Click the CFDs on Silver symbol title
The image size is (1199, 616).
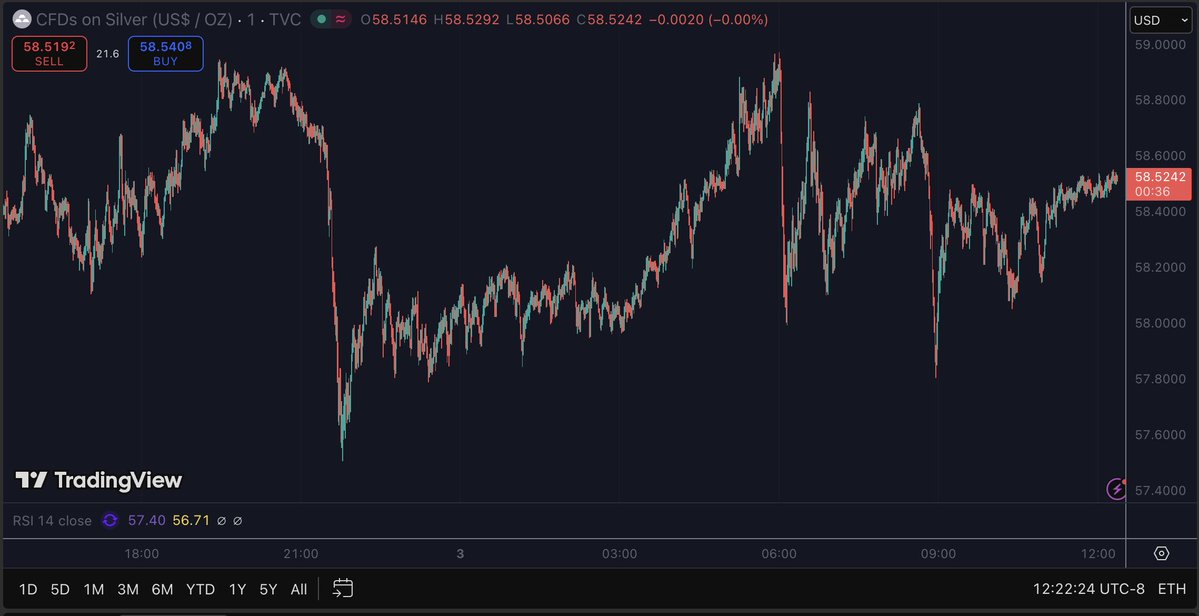135,20
